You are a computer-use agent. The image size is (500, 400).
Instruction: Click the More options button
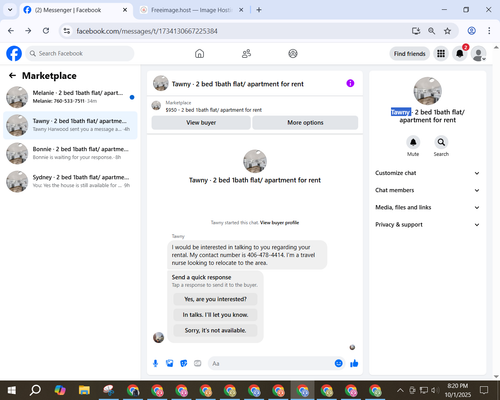point(305,122)
